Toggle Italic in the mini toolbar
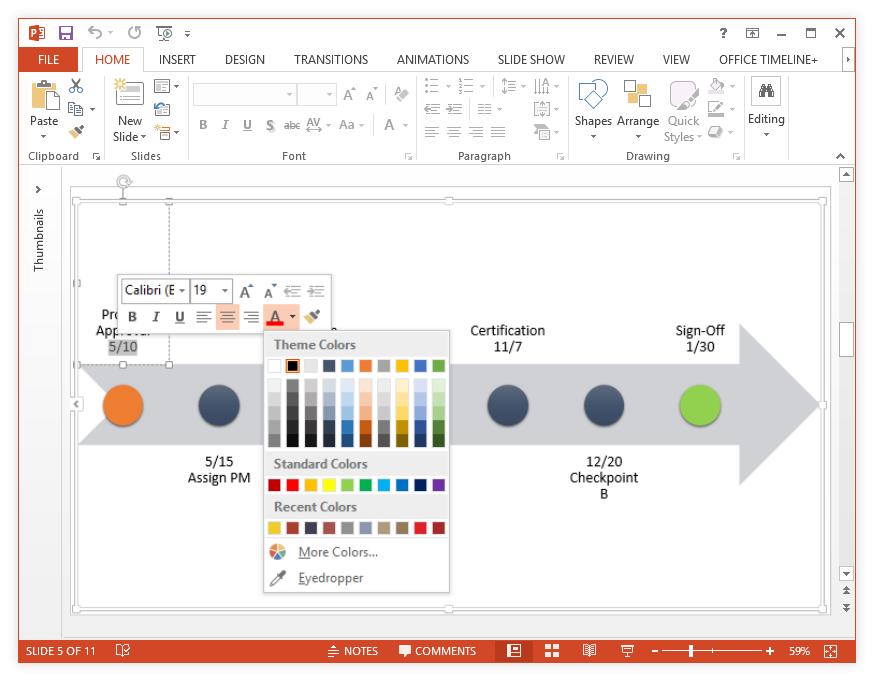874x681 pixels. [156, 317]
